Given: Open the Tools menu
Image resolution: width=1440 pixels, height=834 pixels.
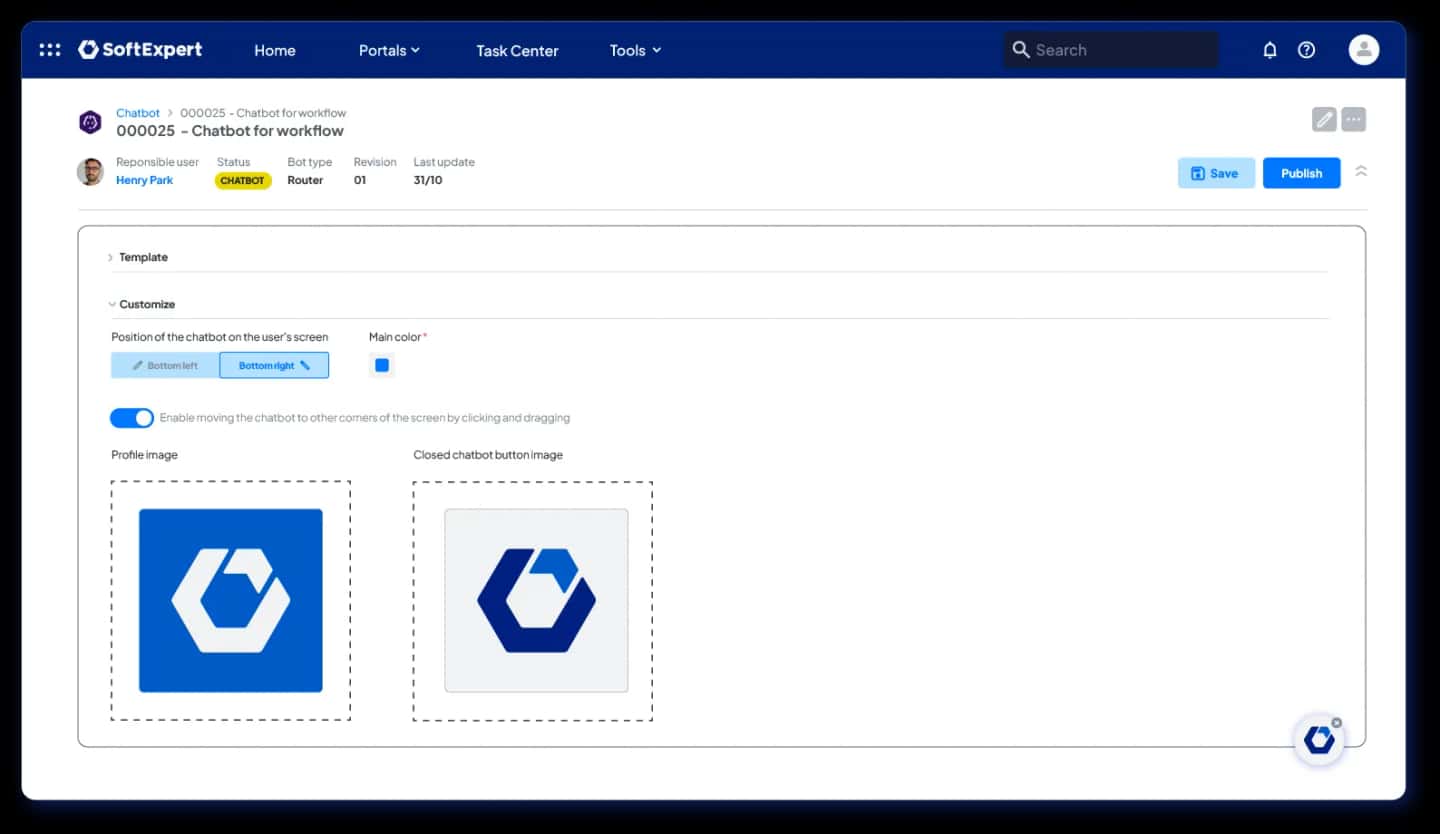Looking at the screenshot, I should point(636,50).
